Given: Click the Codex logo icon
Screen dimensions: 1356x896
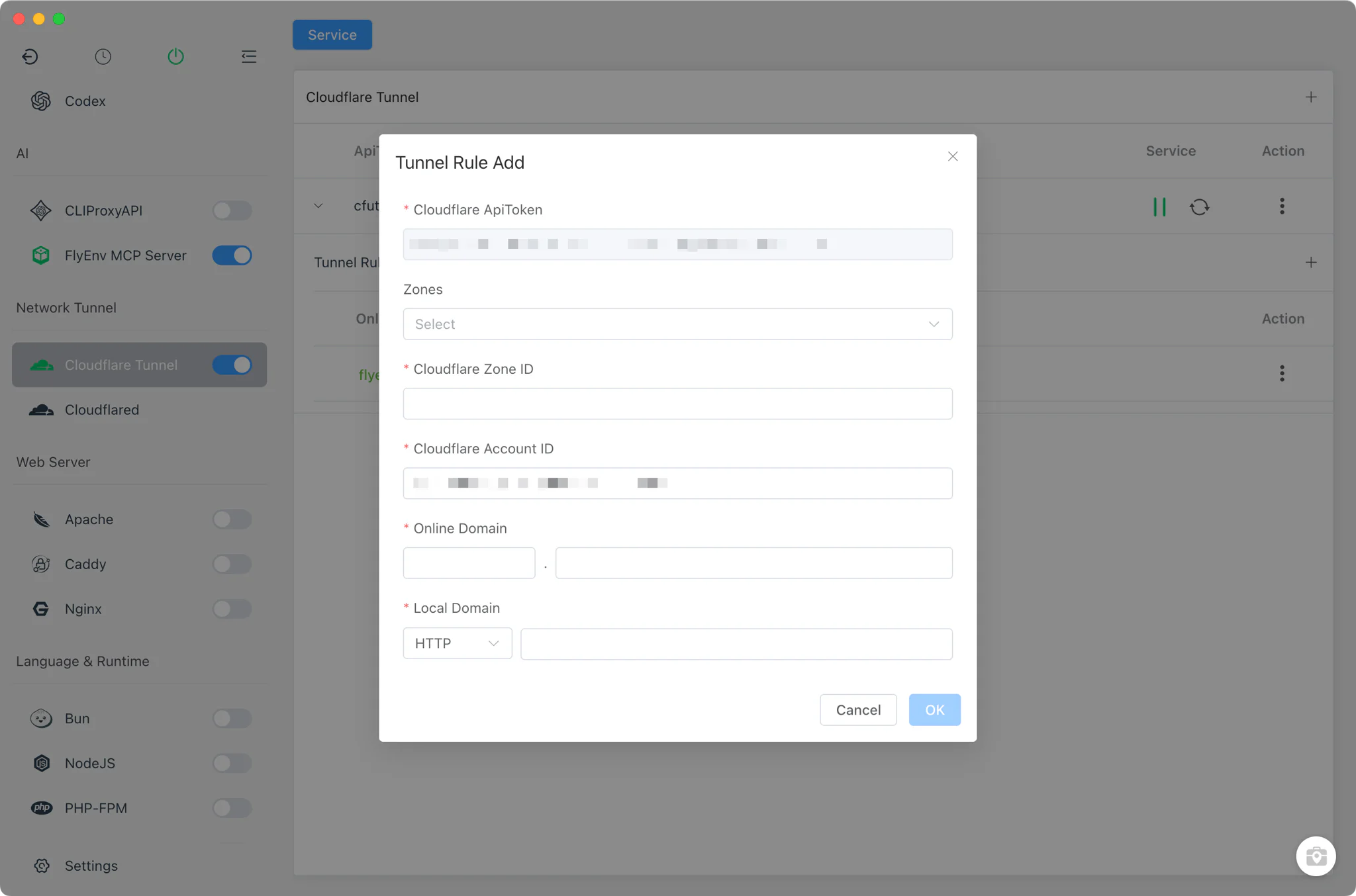Looking at the screenshot, I should point(41,101).
